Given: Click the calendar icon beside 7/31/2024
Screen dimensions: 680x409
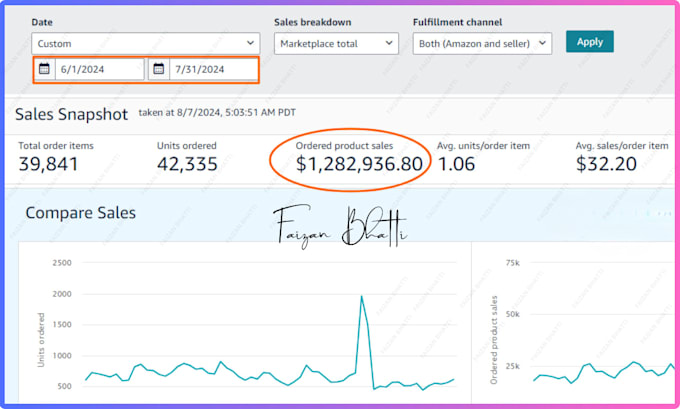Looking at the screenshot, I should [159, 69].
